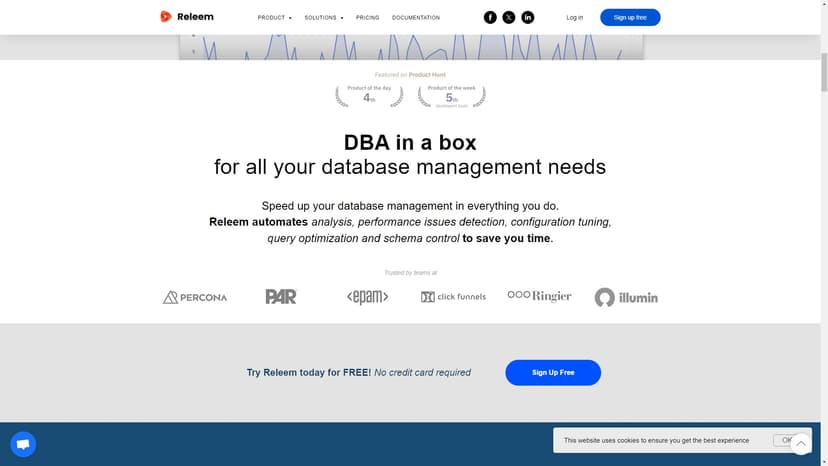Click the epam logo

368,297
